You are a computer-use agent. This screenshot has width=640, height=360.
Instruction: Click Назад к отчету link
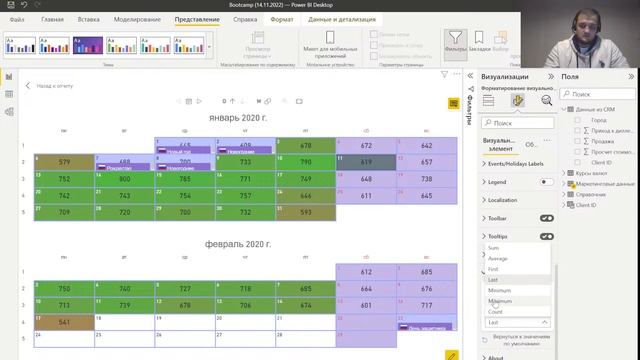tap(55, 86)
